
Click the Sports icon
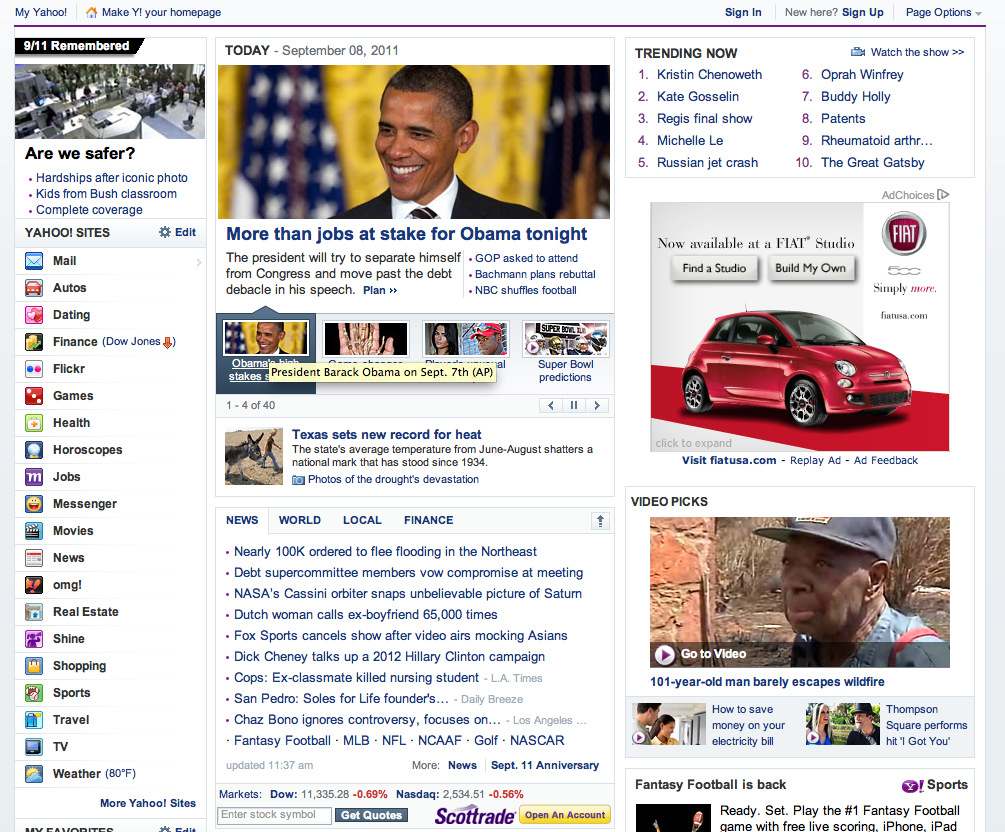[x=34, y=693]
